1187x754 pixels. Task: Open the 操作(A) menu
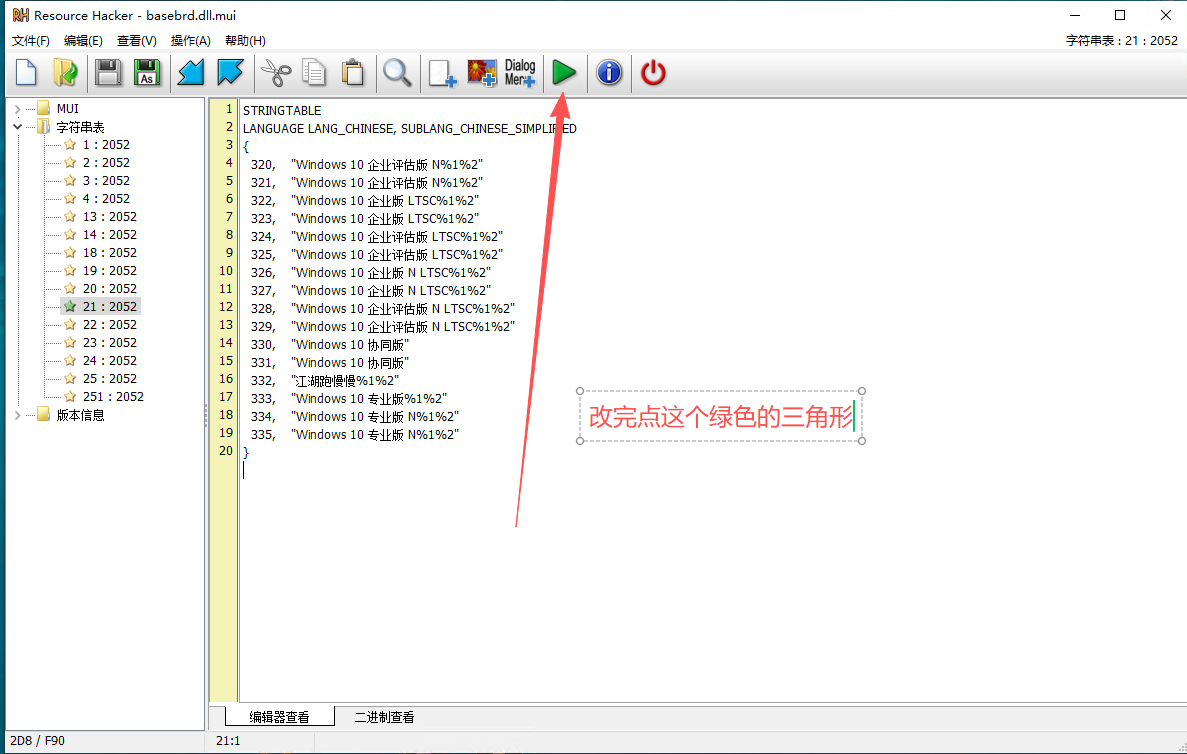pyautogui.click(x=191, y=41)
